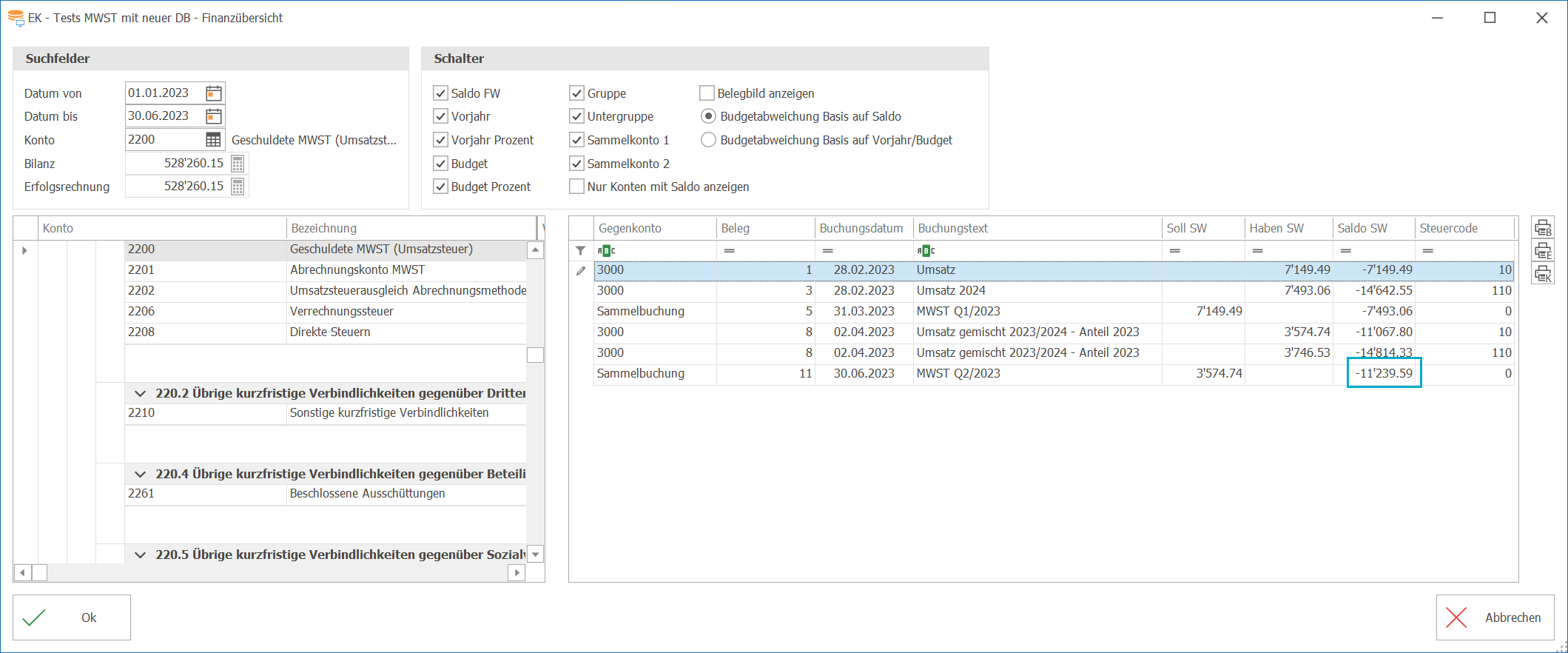Click the printer icon labeled K
The image size is (1568, 653).
tap(1543, 274)
